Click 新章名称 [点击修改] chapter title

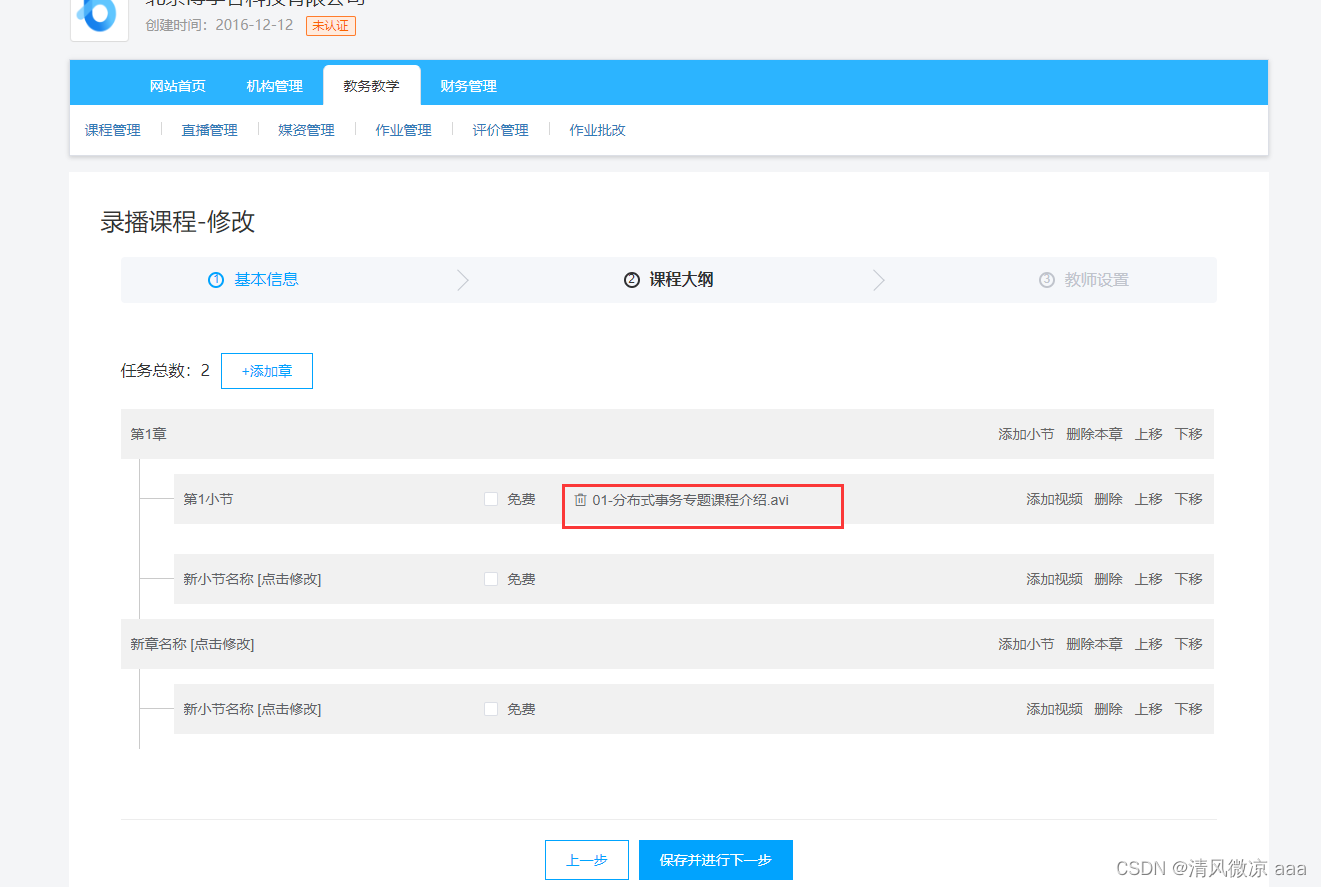(x=192, y=644)
